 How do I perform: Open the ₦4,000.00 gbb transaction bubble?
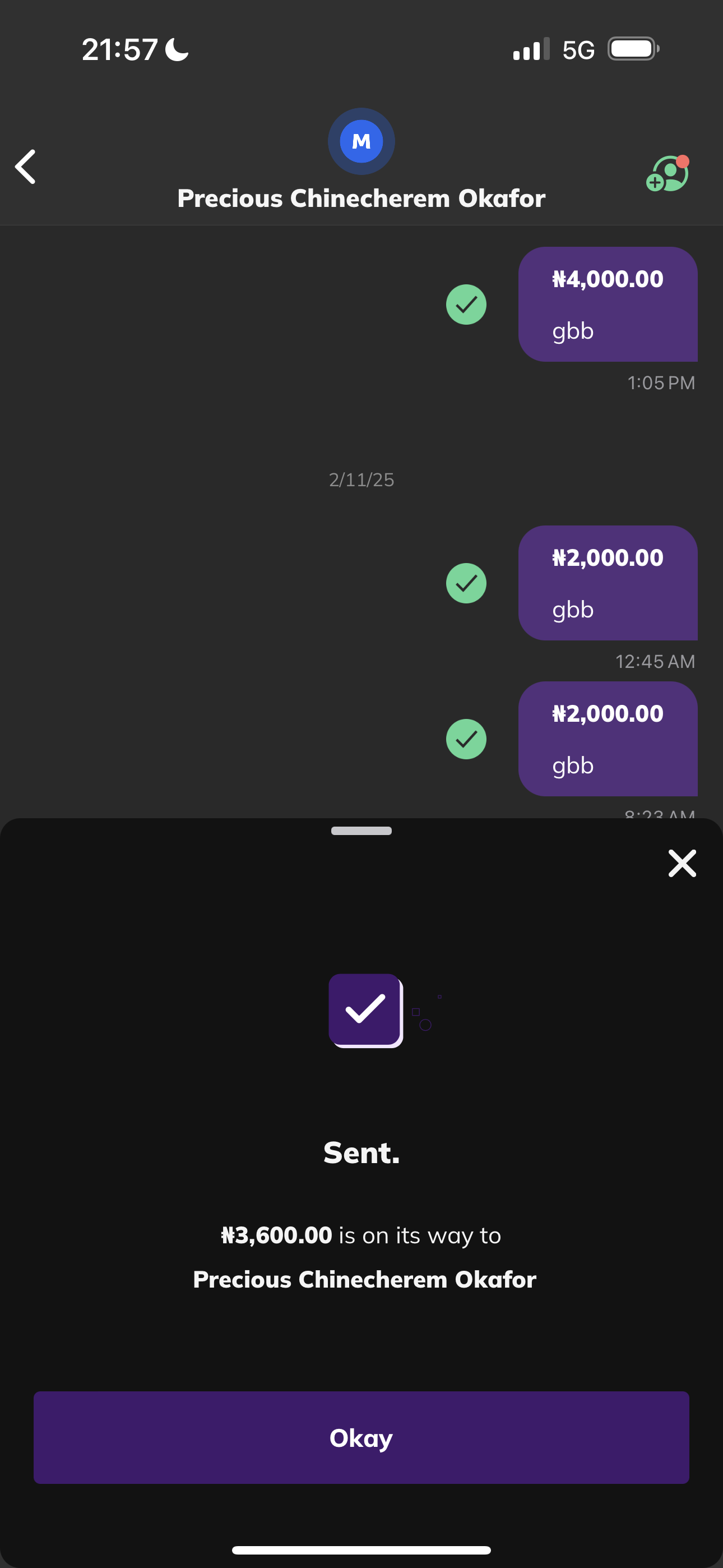[x=608, y=305]
